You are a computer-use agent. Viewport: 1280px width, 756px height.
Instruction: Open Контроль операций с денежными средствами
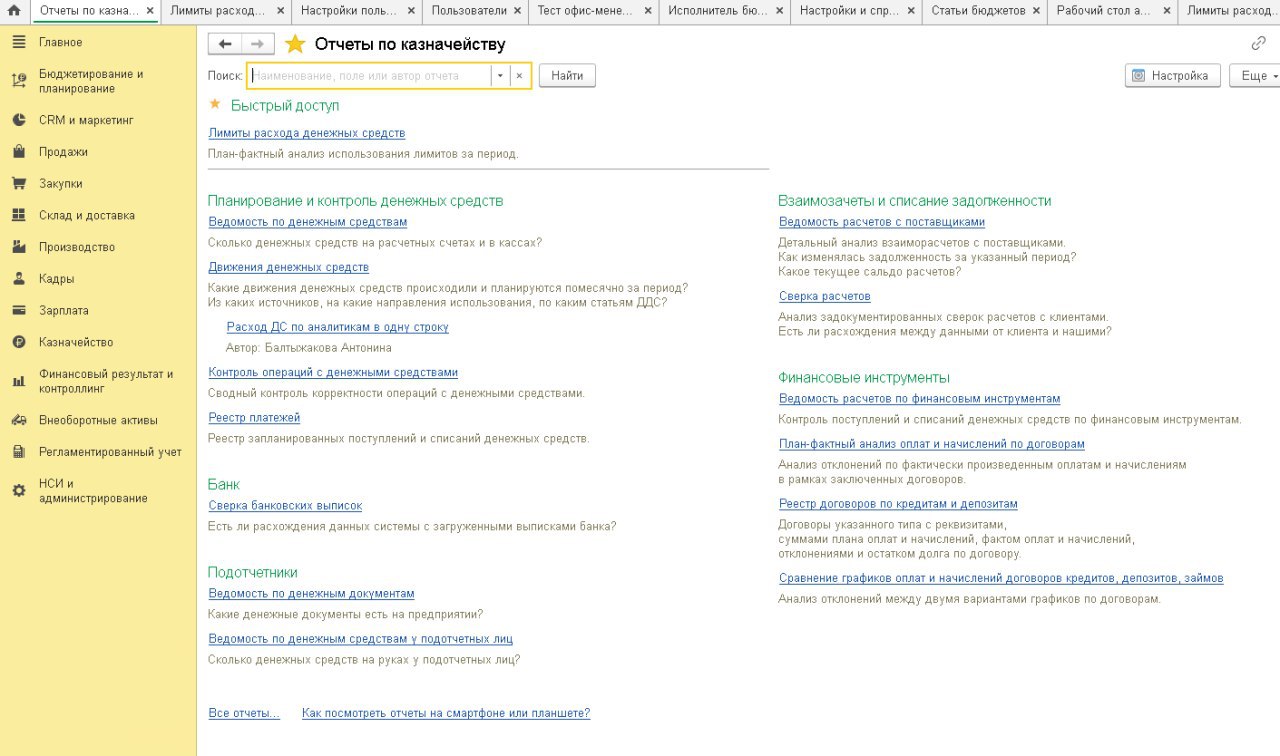point(333,372)
